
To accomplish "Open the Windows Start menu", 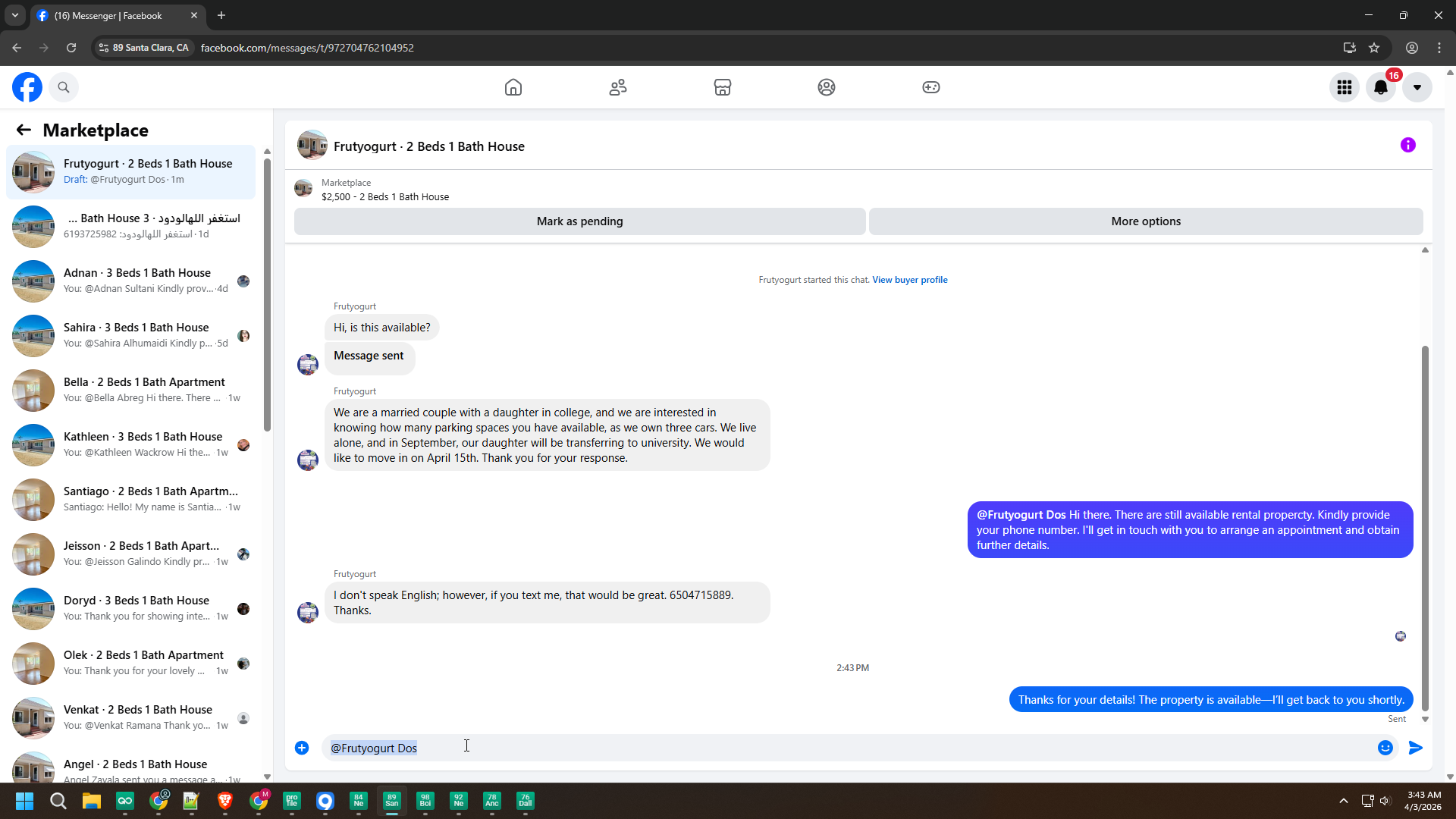I will coord(24,801).
